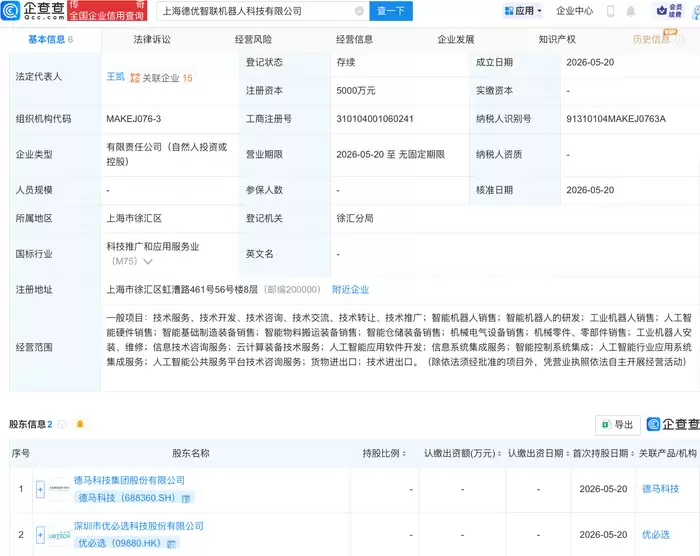Open 德马科技 related product link
The width and height of the screenshot is (700, 556).
(661, 489)
